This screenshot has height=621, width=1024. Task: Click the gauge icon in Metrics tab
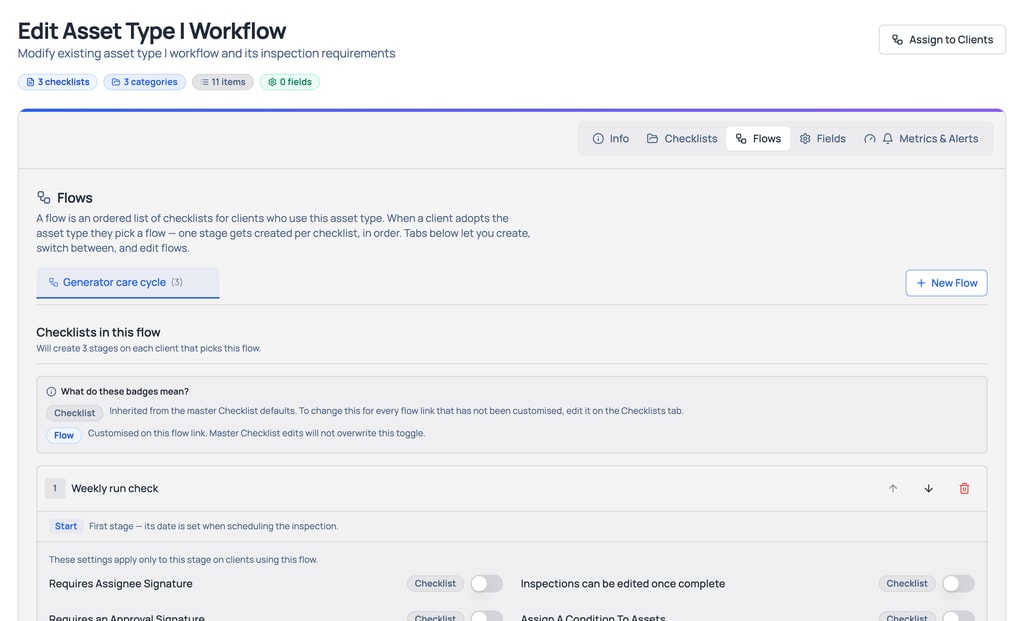point(869,138)
